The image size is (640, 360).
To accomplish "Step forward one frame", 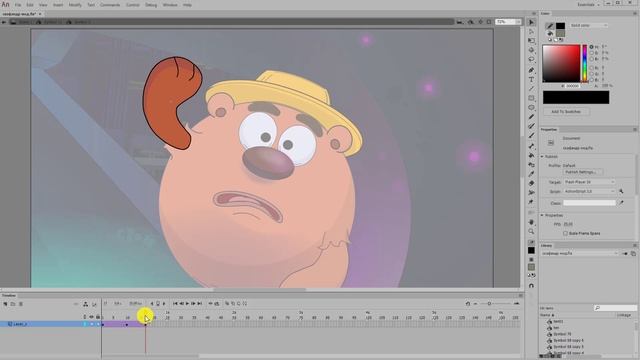I will tap(193, 304).
